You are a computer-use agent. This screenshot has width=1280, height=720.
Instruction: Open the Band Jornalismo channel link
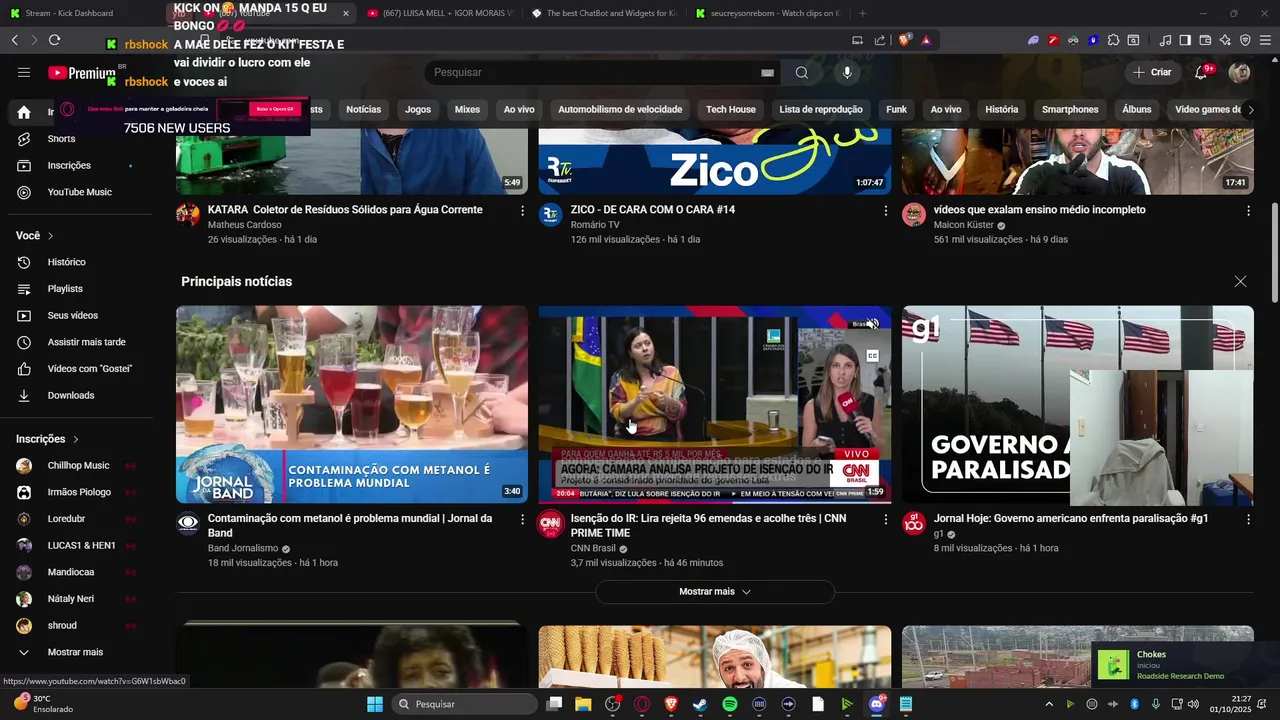(x=243, y=549)
